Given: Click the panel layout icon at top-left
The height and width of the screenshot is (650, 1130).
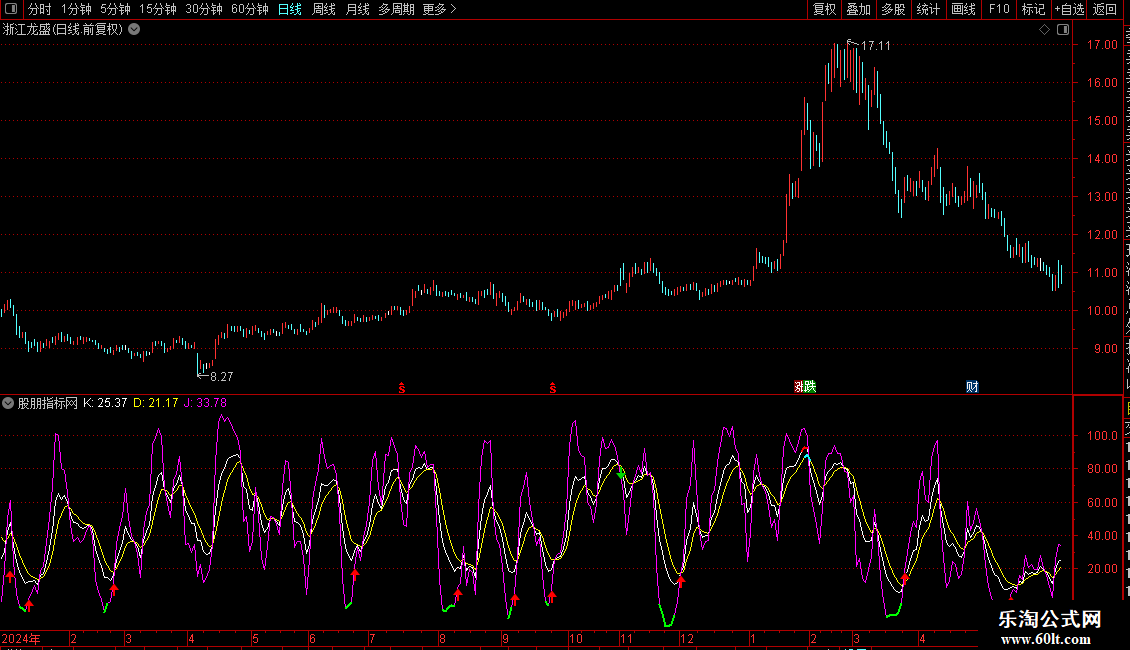Looking at the screenshot, I should [11, 9].
